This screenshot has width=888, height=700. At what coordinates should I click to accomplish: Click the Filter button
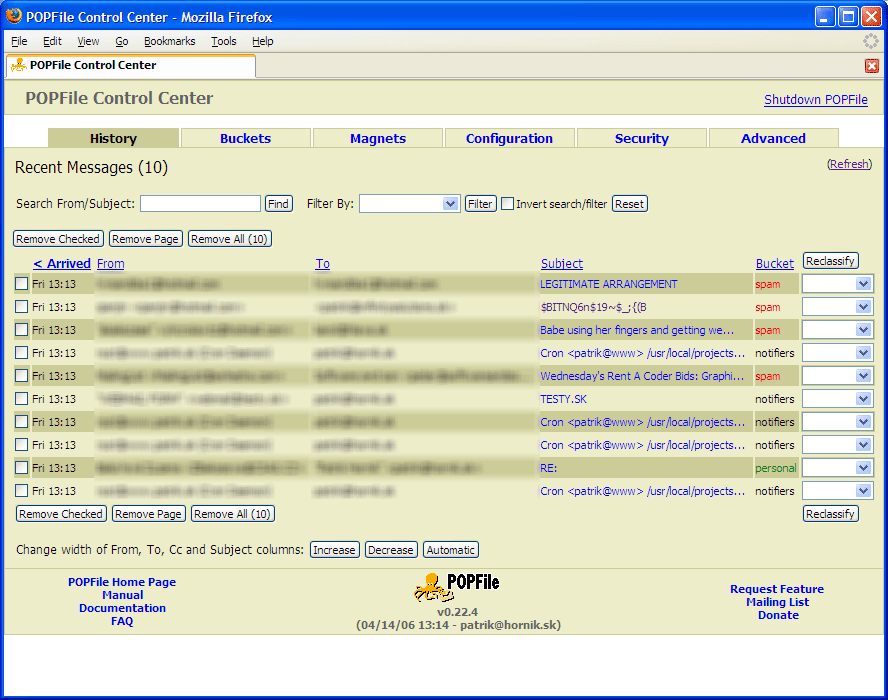coord(480,204)
